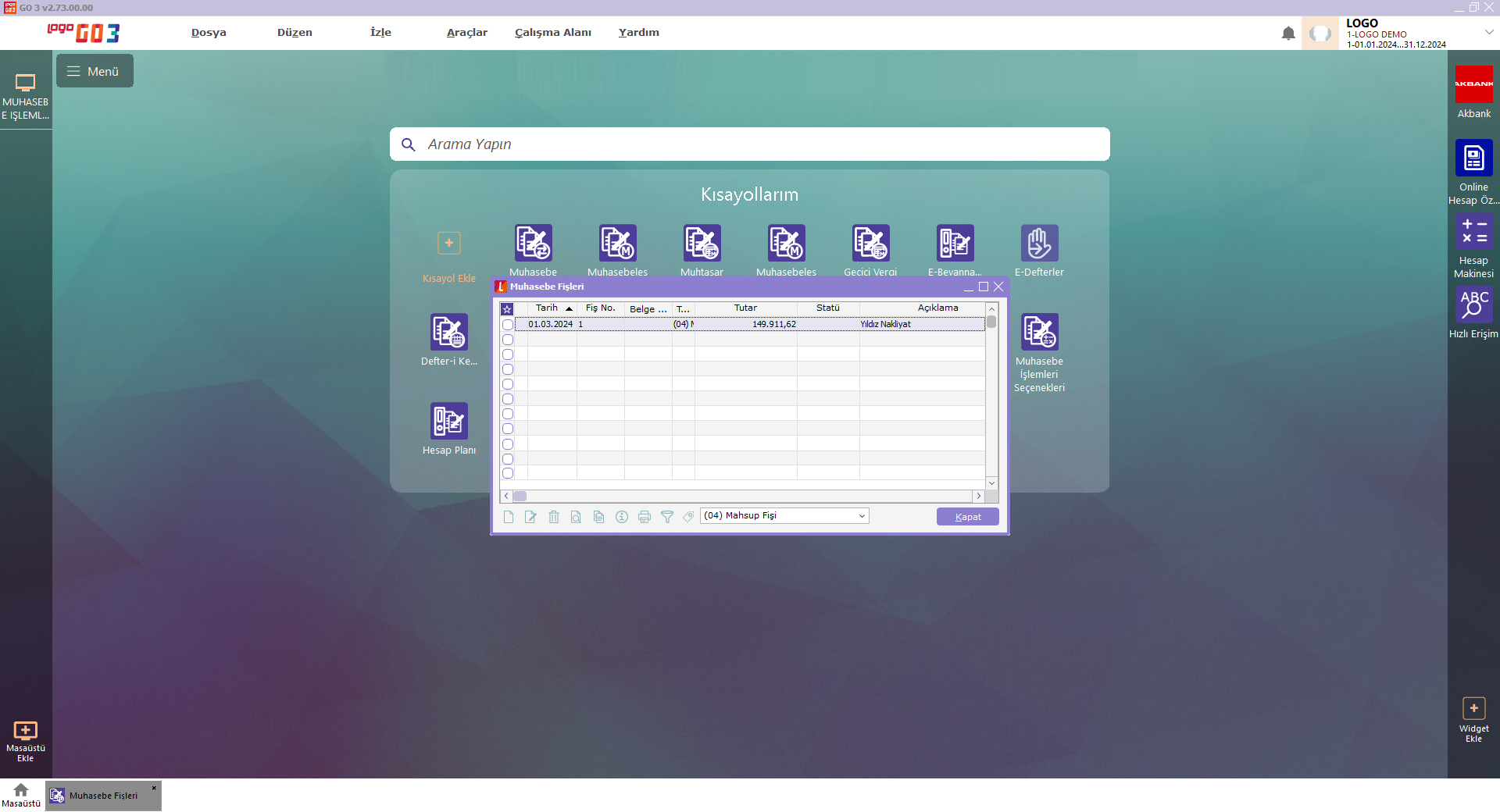
Task: Expand the LOGO company profile chevron
Action: (x=1489, y=32)
